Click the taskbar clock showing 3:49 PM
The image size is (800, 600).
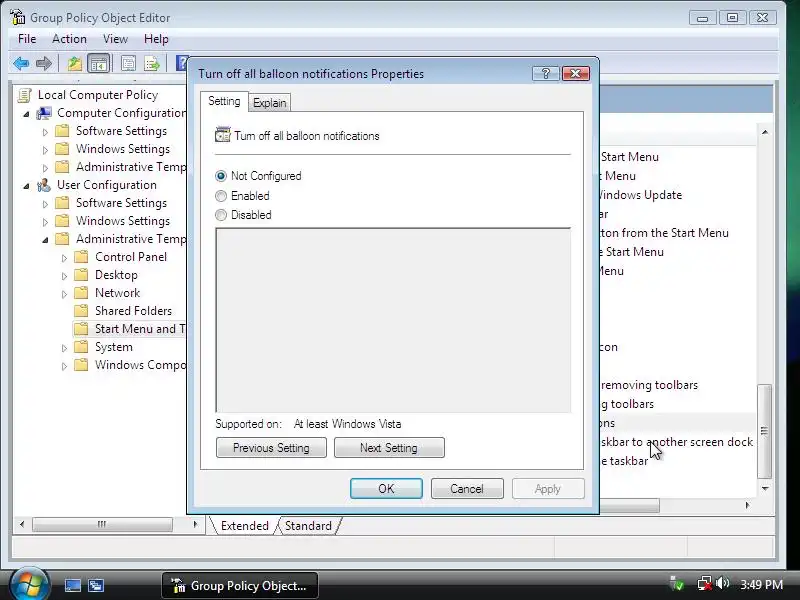[x=761, y=584]
